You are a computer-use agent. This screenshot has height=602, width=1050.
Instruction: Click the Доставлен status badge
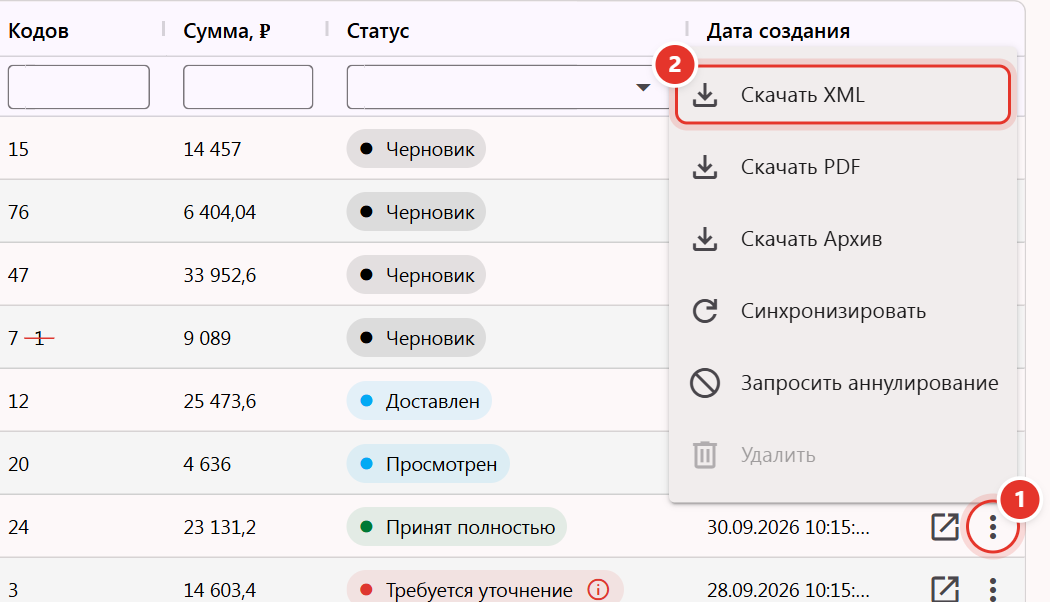[x=419, y=401]
